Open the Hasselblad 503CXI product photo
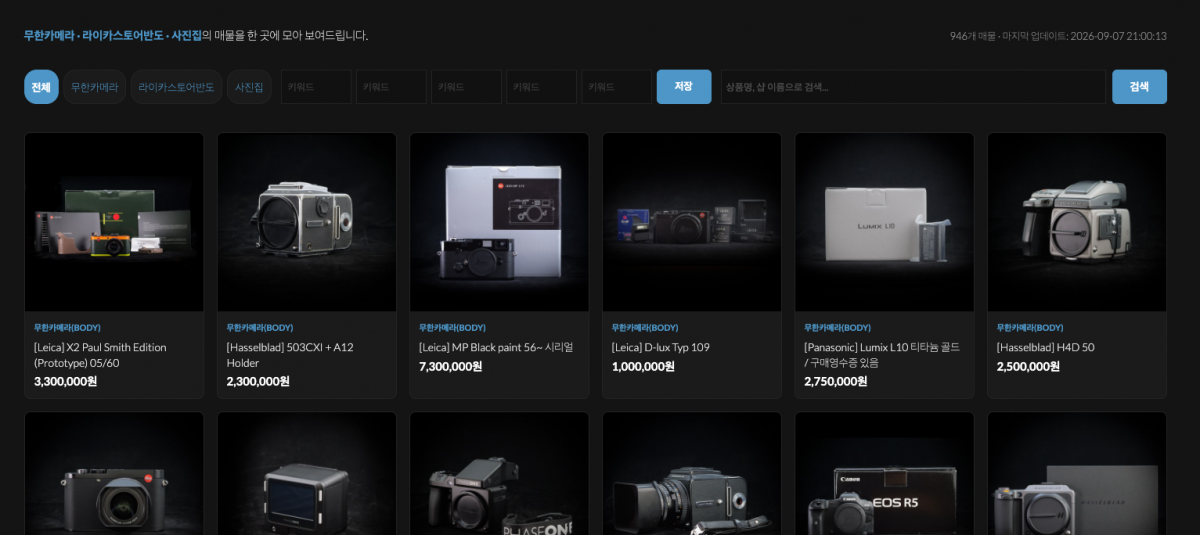 tap(307, 222)
